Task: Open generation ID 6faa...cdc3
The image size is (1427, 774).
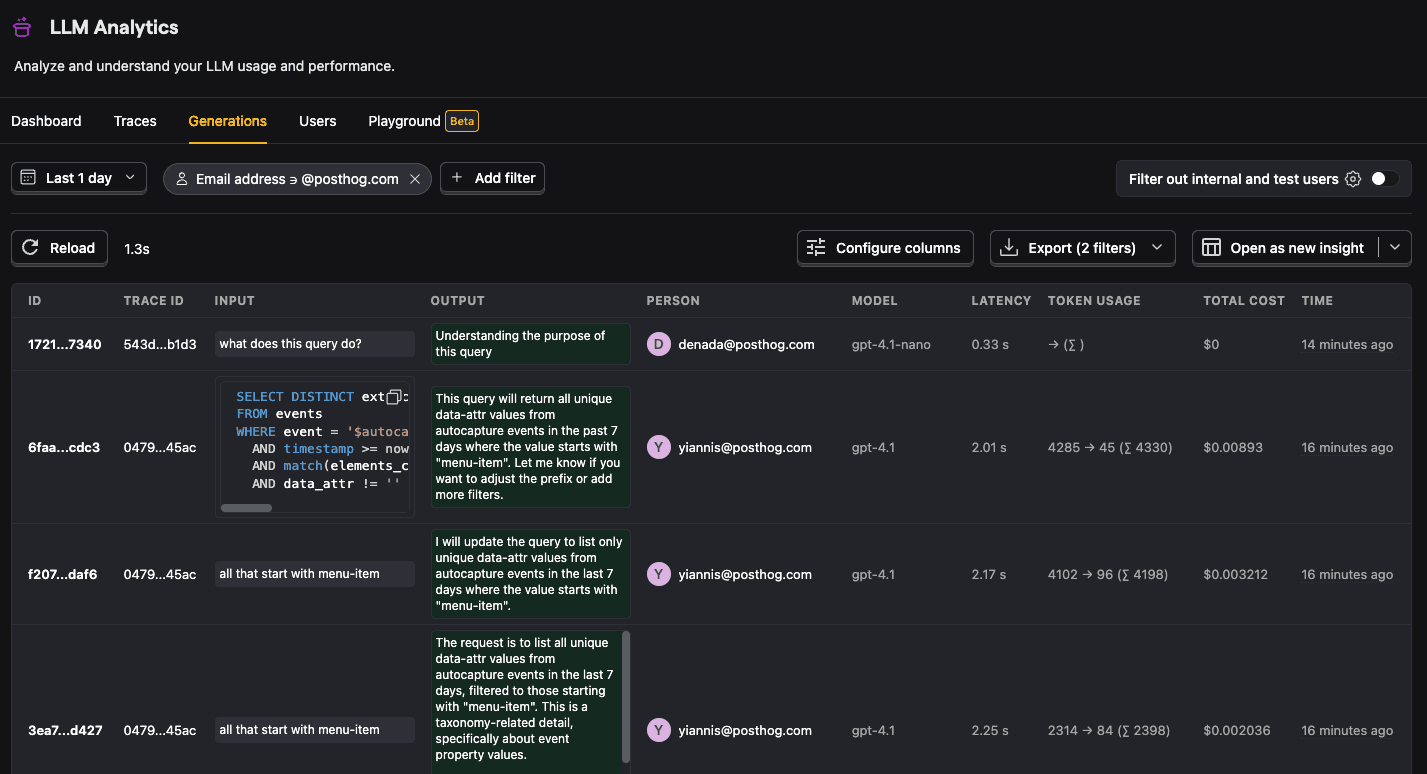Action: (x=64, y=447)
